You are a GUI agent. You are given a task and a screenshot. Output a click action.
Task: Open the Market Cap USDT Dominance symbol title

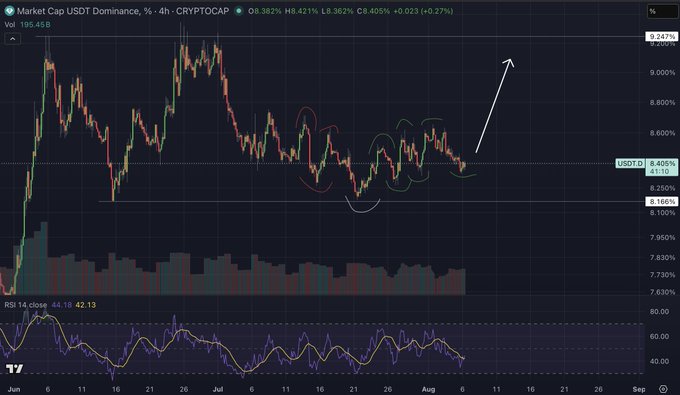tap(123, 11)
